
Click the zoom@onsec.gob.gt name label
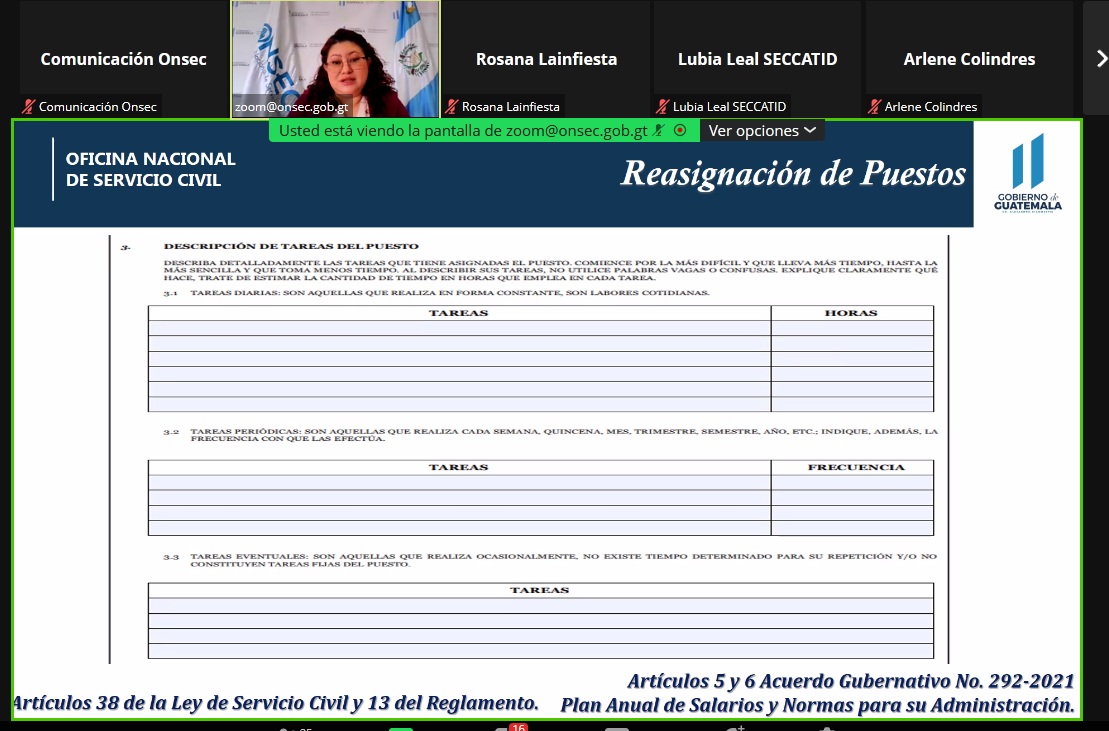[x=291, y=107]
